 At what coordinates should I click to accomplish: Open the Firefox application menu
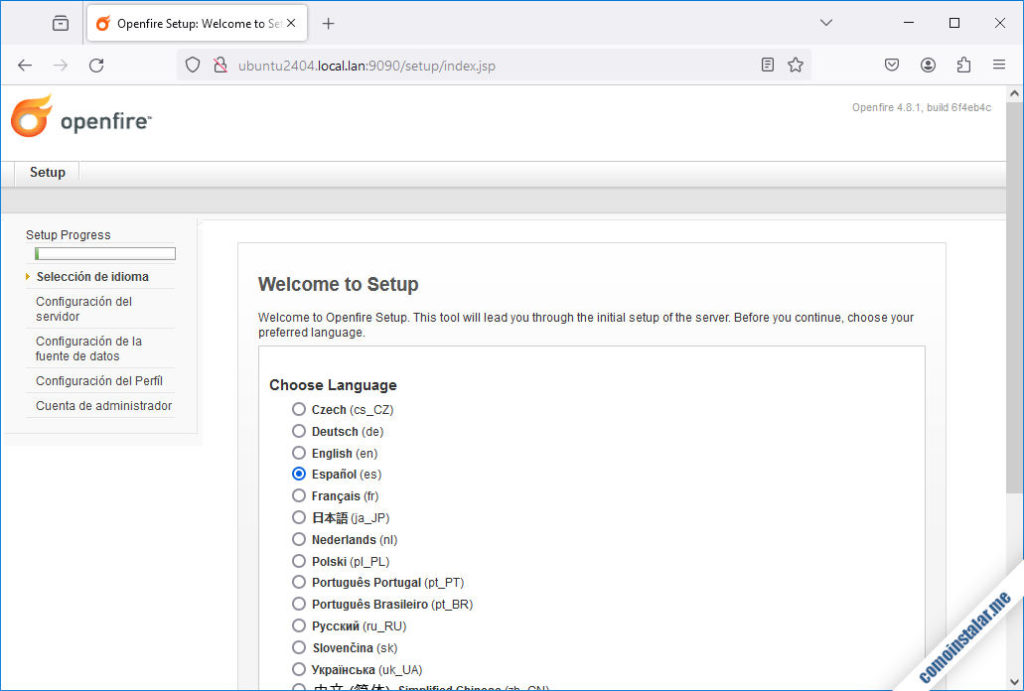pos(998,64)
